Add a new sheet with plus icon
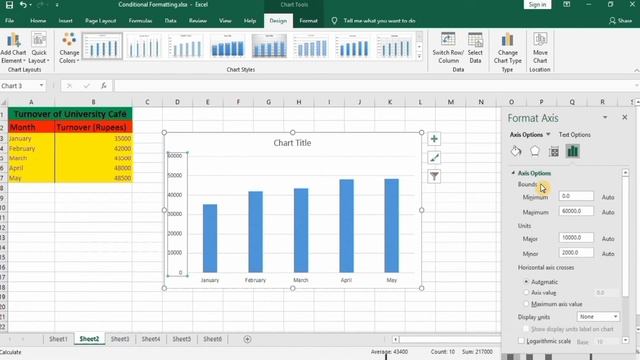The image size is (640, 360). point(247,339)
